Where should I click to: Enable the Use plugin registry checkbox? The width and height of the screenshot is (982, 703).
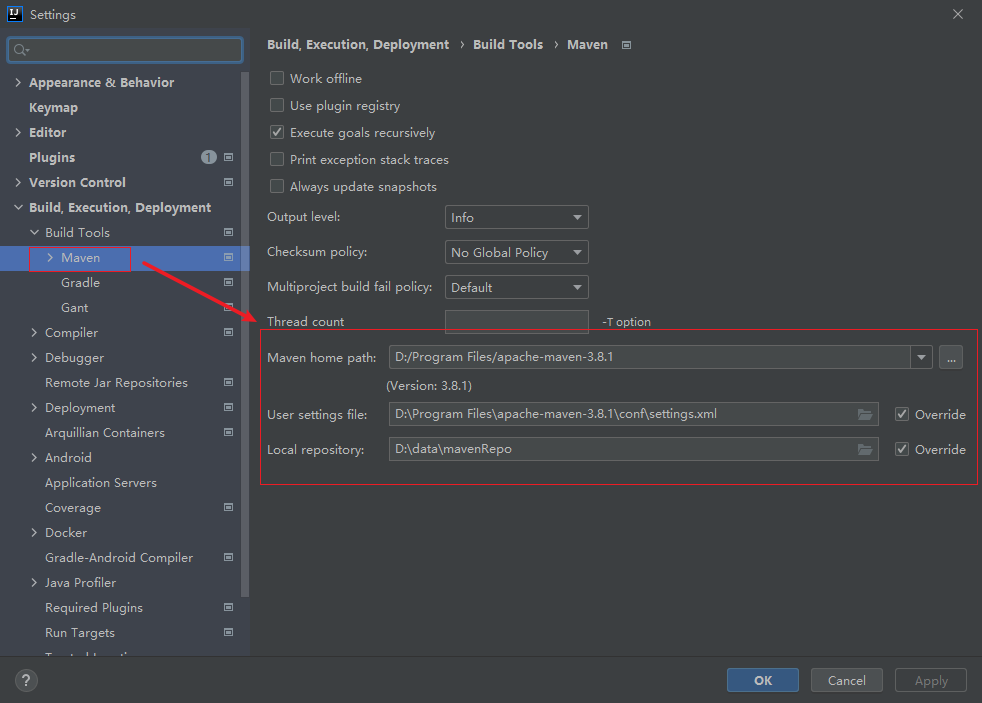tap(277, 105)
